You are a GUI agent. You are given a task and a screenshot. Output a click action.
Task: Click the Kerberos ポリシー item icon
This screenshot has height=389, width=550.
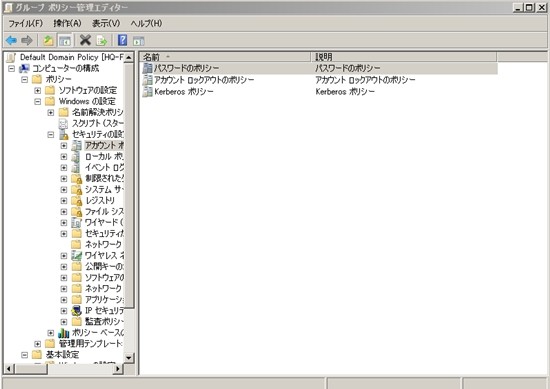coord(148,92)
